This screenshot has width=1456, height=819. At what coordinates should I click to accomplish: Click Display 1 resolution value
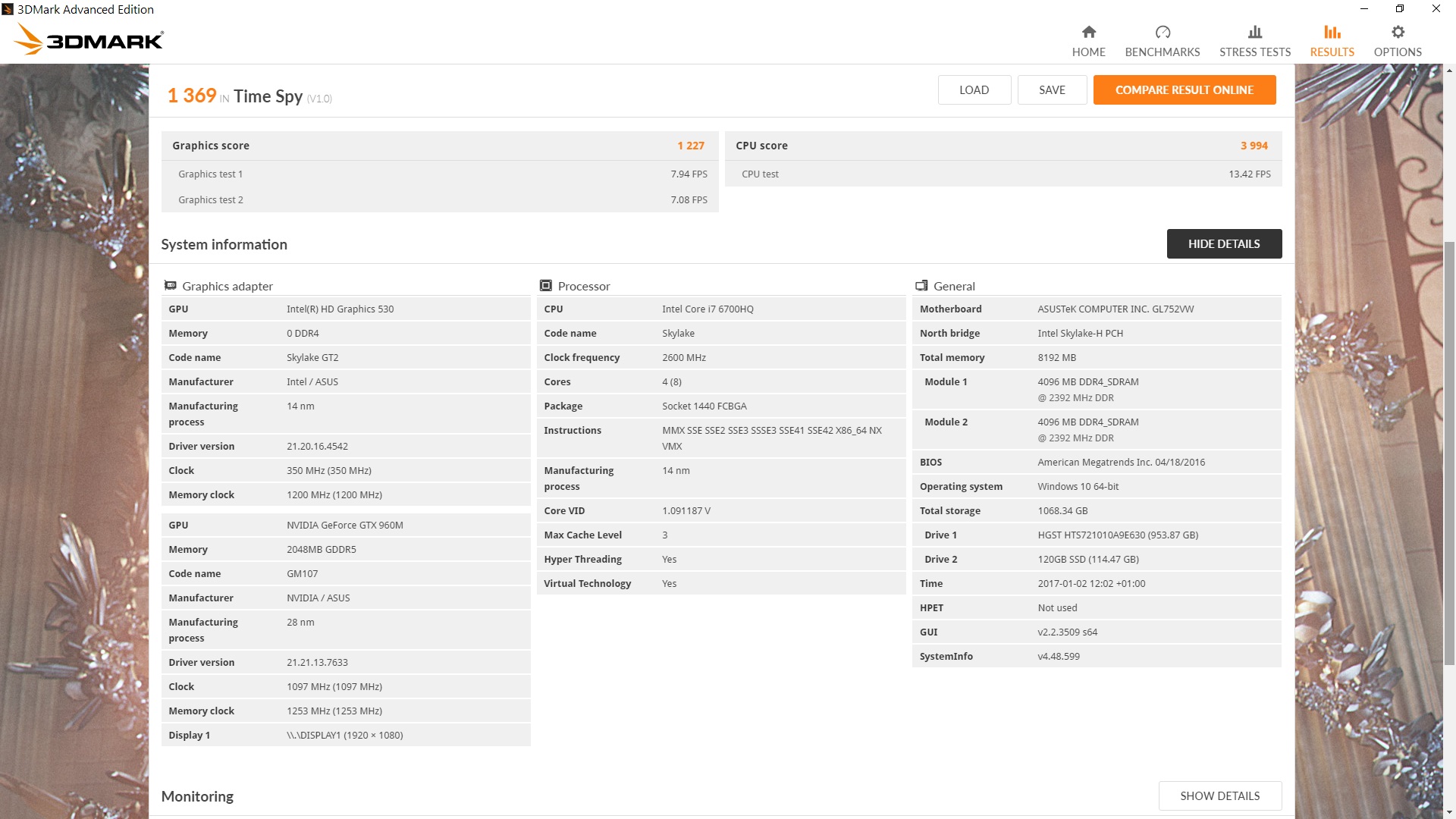pos(344,735)
